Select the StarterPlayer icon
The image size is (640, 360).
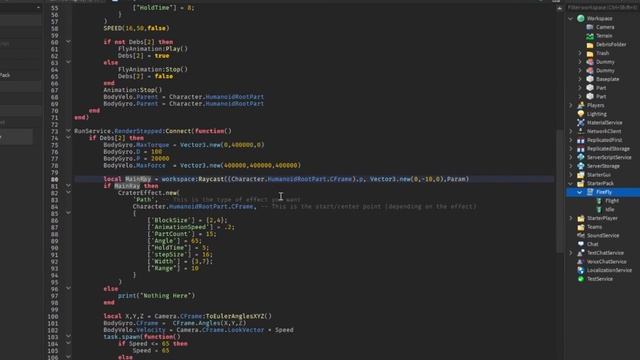point(581,218)
